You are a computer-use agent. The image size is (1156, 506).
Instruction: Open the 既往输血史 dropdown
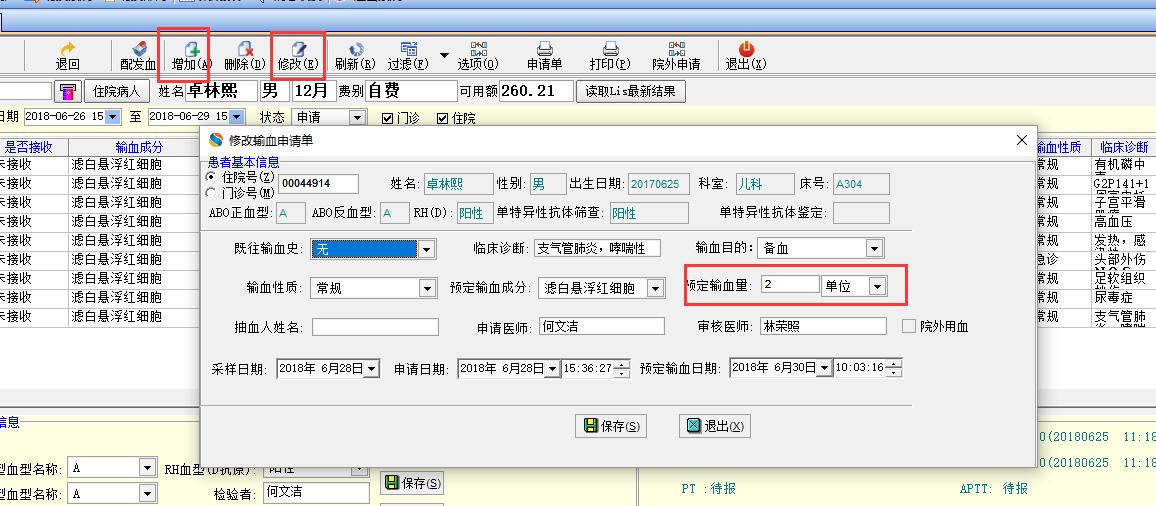tap(426, 249)
